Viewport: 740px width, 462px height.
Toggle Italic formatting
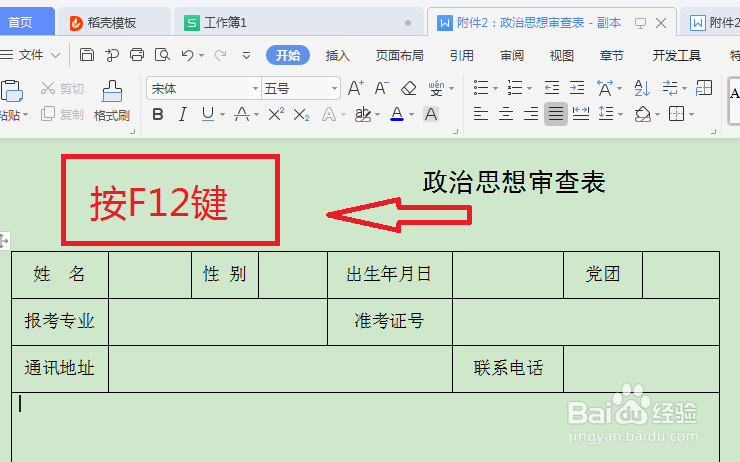183,114
